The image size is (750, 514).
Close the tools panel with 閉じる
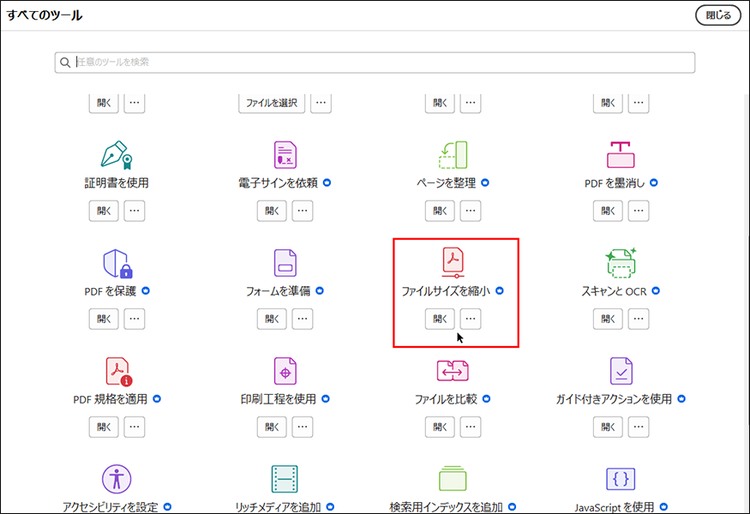click(x=717, y=15)
